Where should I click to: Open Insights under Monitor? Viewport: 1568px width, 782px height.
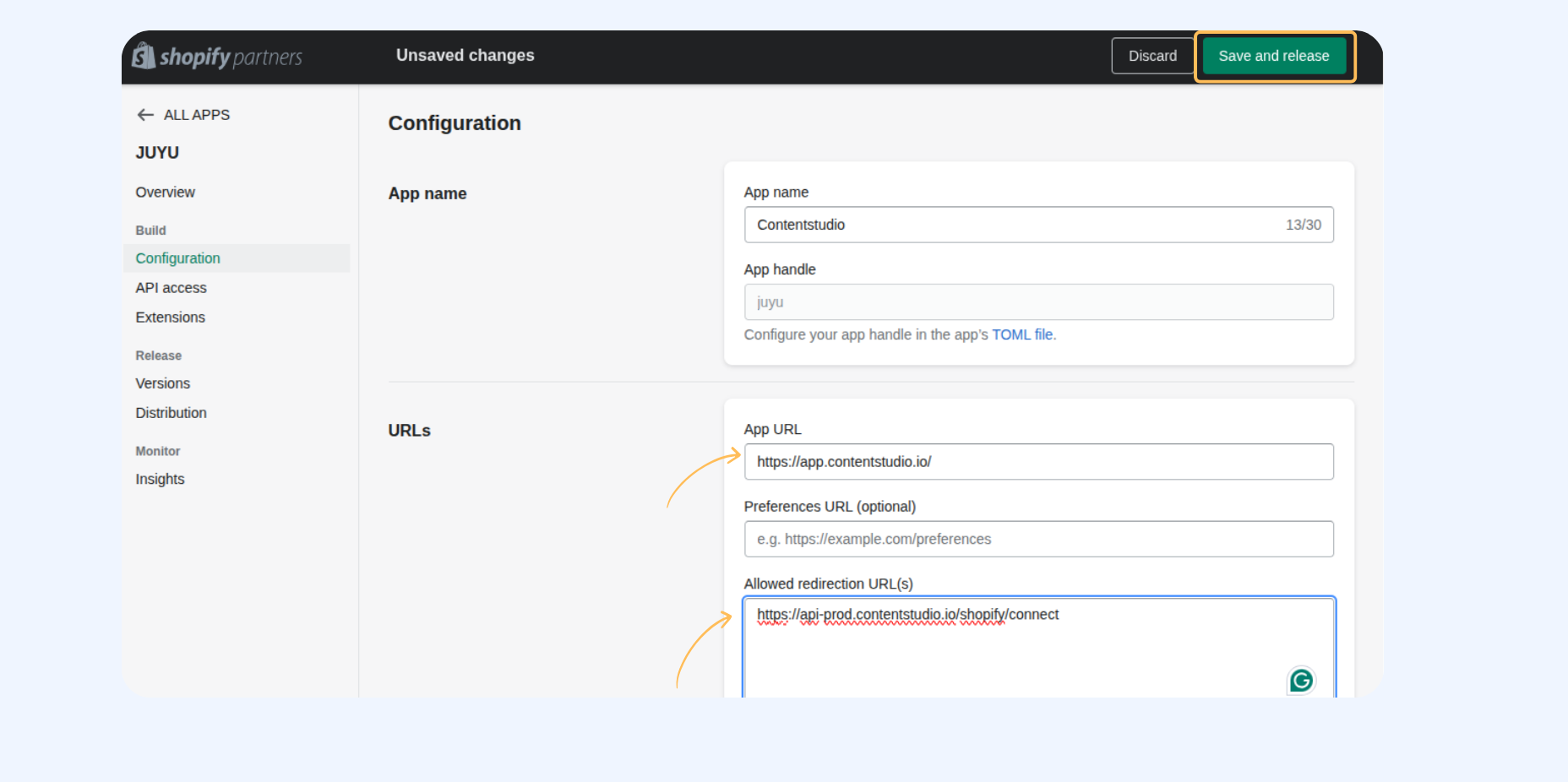coord(160,479)
